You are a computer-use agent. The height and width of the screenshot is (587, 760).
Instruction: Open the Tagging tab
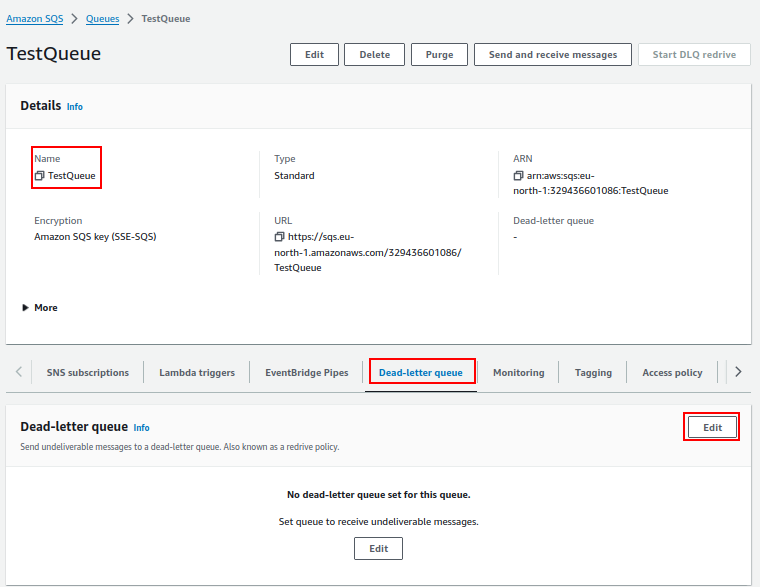[x=593, y=372]
